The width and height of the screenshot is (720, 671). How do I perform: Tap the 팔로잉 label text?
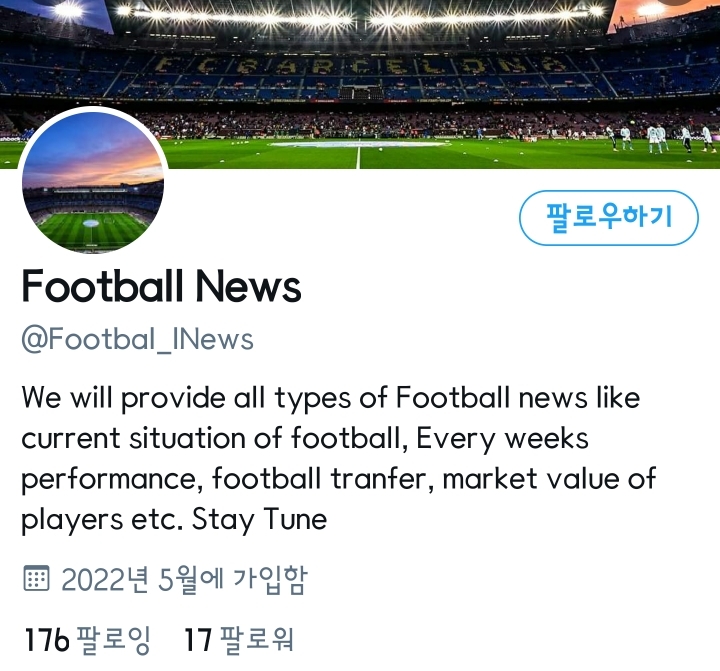point(113,639)
